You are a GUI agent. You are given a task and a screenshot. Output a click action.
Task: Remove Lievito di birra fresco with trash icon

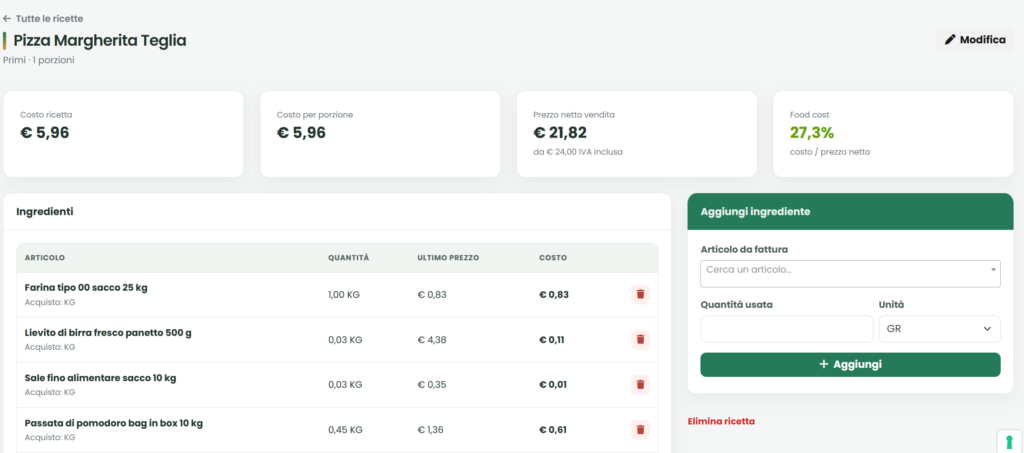(640, 339)
